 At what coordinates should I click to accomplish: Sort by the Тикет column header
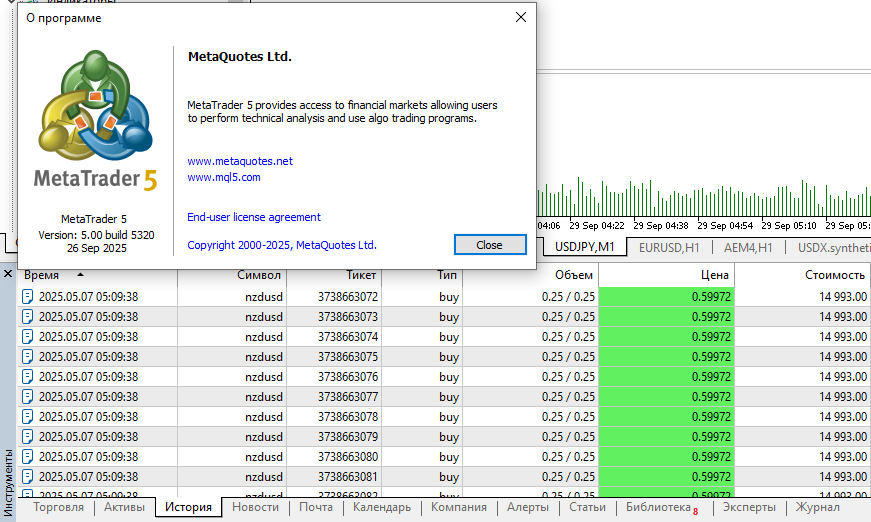click(x=334, y=275)
